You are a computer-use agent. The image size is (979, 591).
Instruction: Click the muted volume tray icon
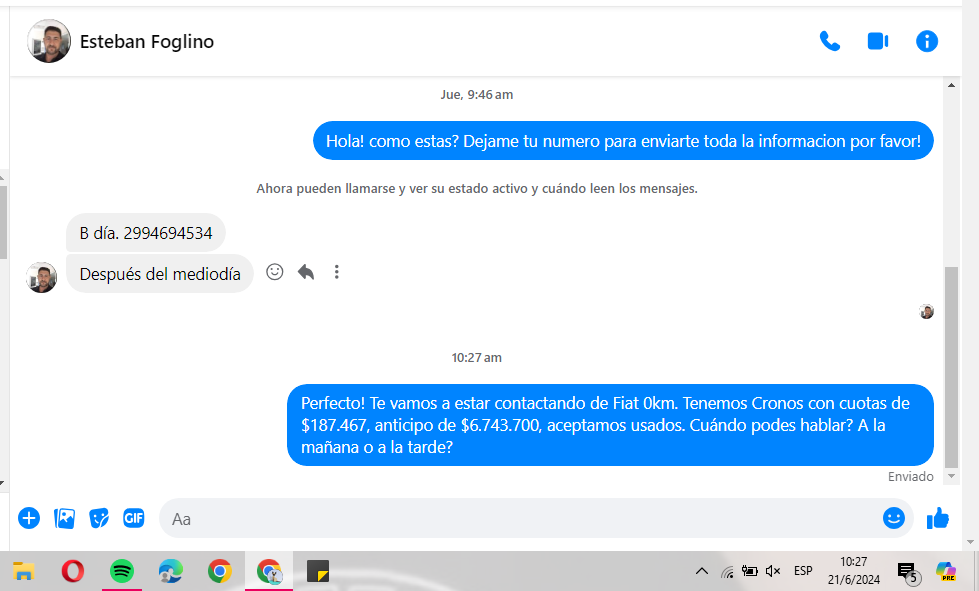pyautogui.click(x=774, y=571)
